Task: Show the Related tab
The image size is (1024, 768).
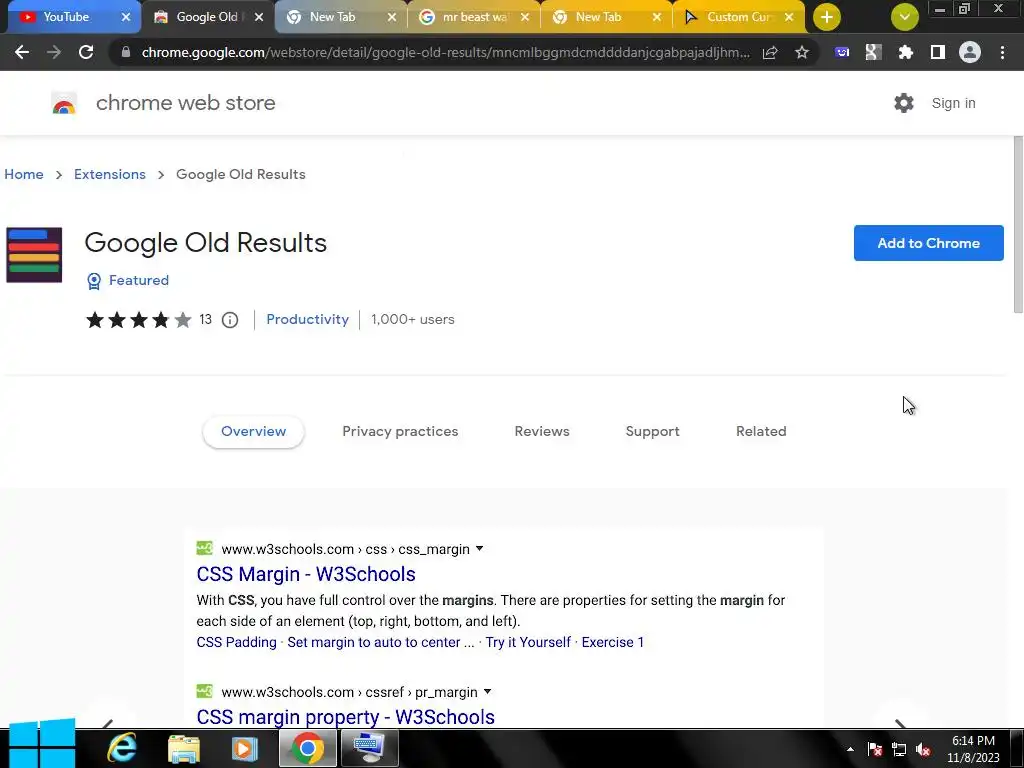Action: tap(761, 432)
